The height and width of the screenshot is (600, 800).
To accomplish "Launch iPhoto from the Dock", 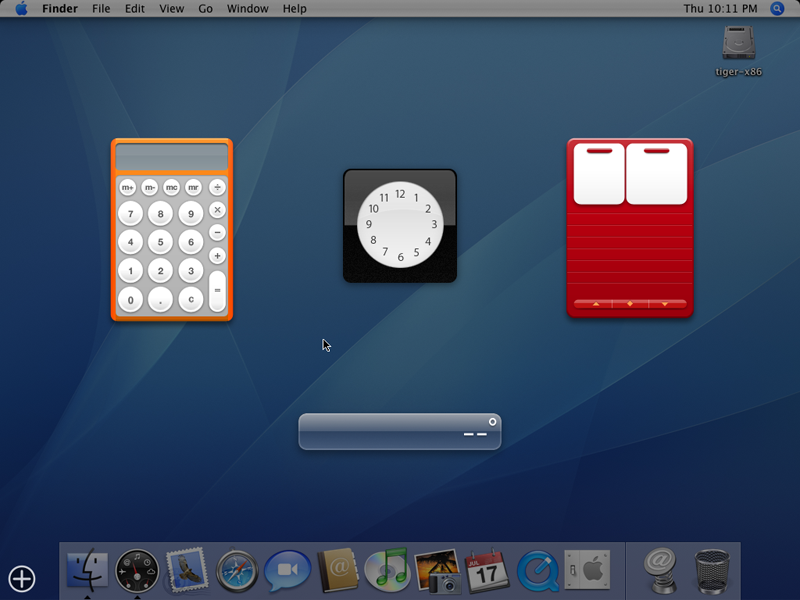I will [437, 571].
